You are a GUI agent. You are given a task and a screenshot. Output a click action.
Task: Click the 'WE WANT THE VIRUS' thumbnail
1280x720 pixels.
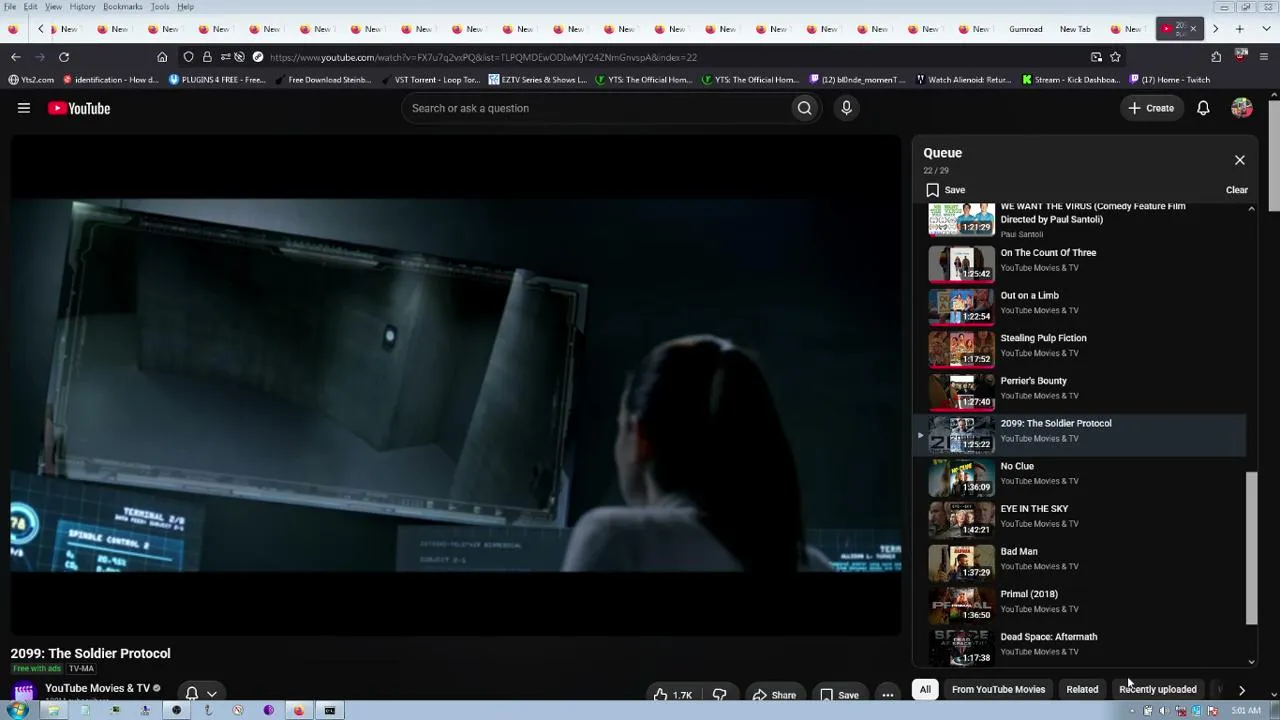point(961,219)
